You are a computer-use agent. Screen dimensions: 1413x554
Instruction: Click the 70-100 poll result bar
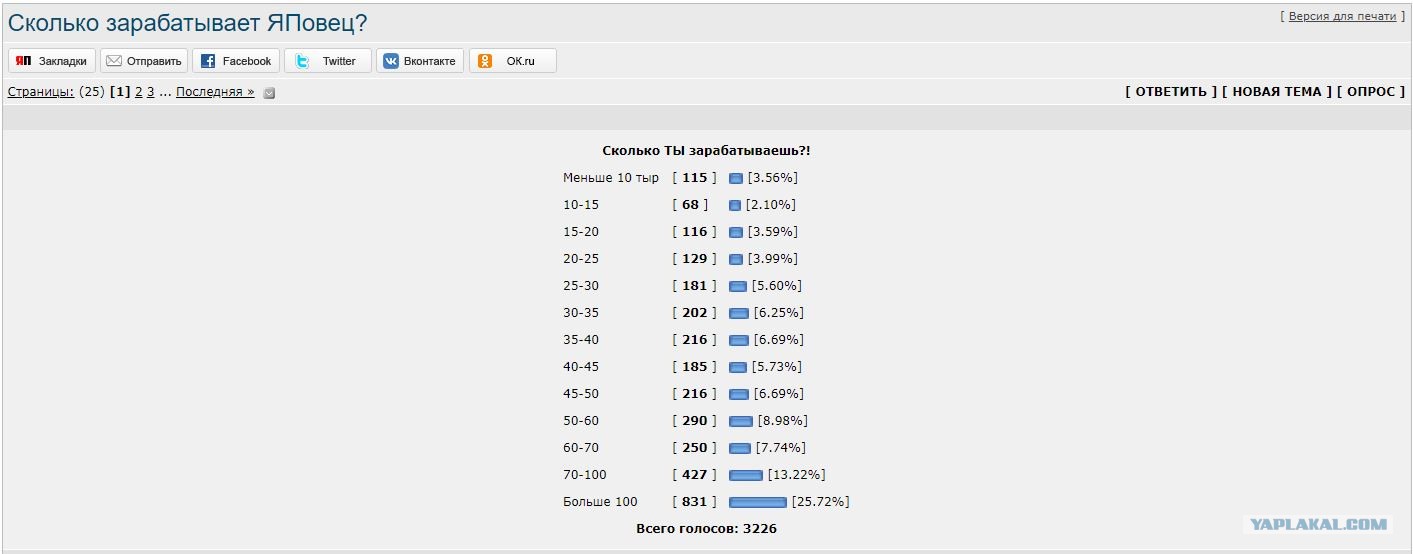tap(746, 475)
